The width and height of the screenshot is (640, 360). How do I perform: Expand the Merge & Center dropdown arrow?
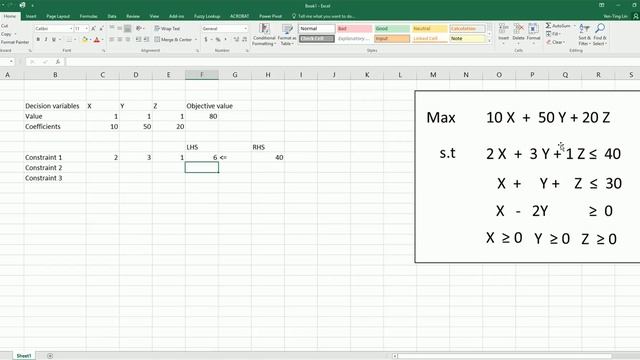(196, 40)
